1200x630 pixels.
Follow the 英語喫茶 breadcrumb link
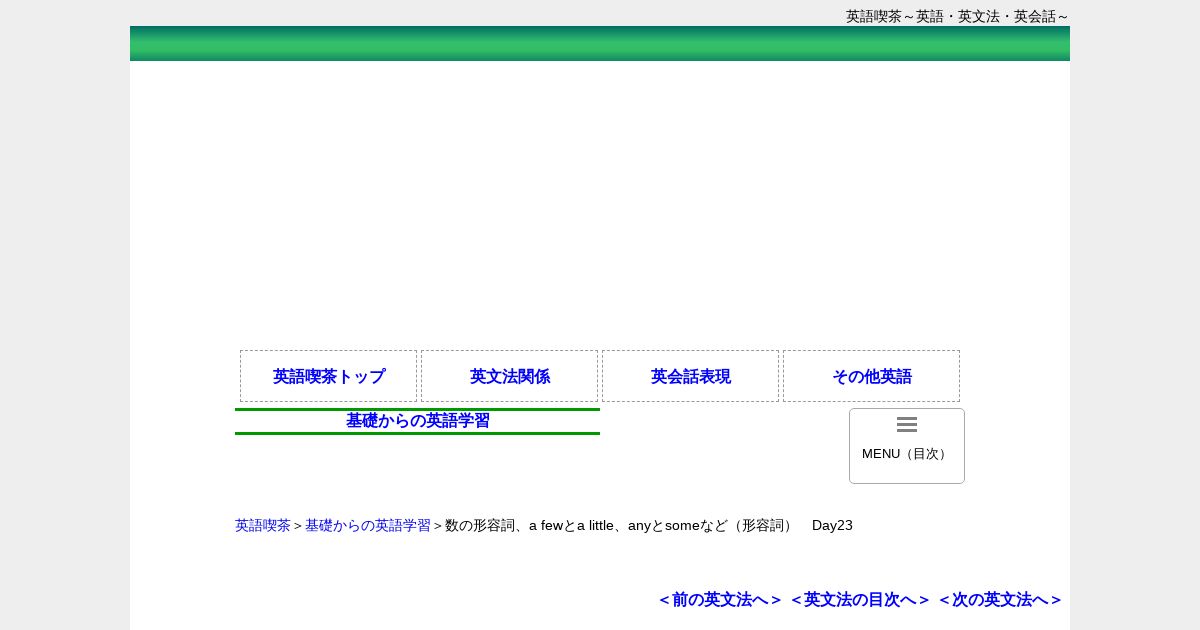tap(263, 526)
